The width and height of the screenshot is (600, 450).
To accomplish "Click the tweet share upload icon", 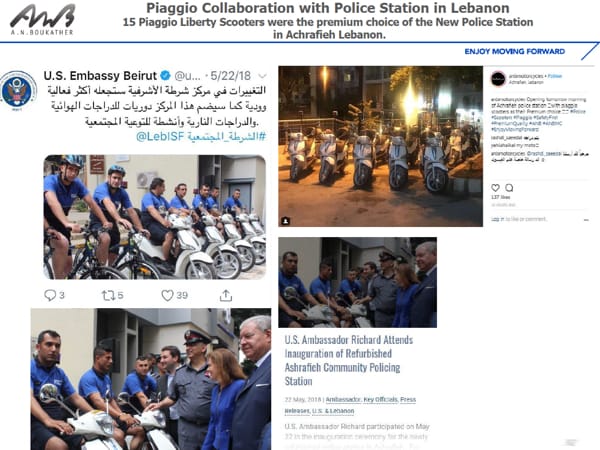I will pyautogui.click(x=226, y=295).
